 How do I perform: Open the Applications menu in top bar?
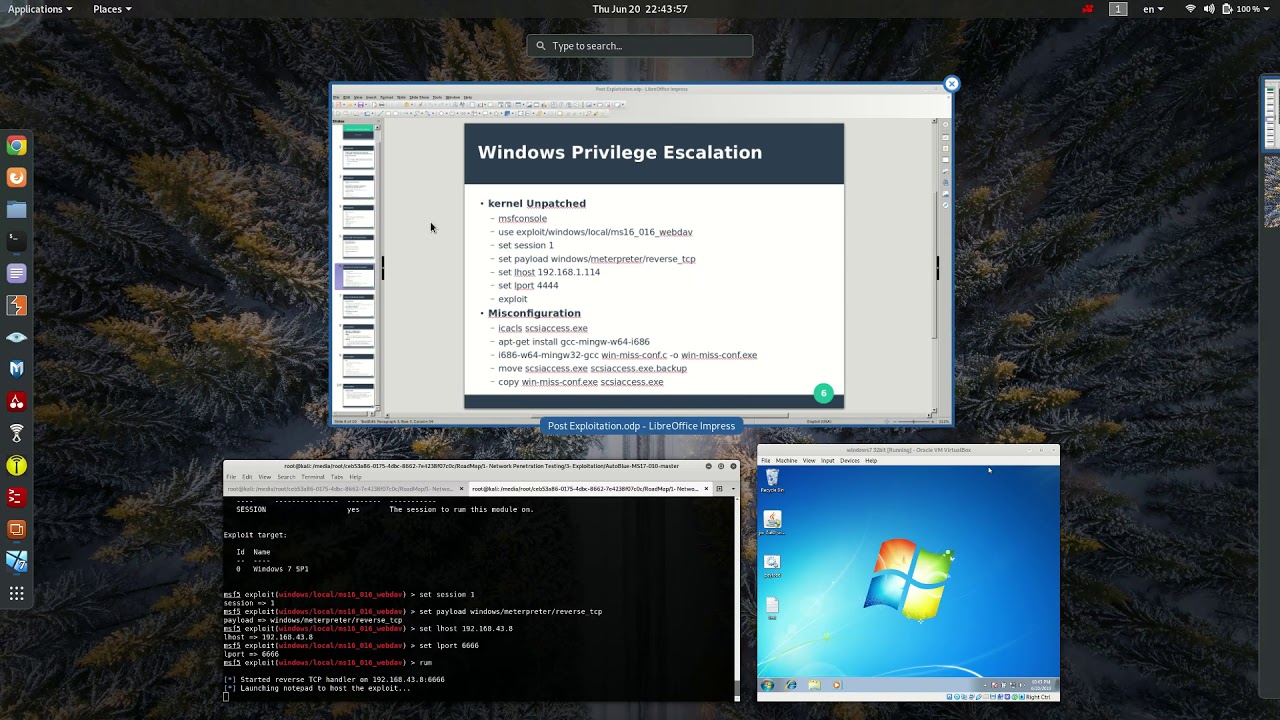40,9
